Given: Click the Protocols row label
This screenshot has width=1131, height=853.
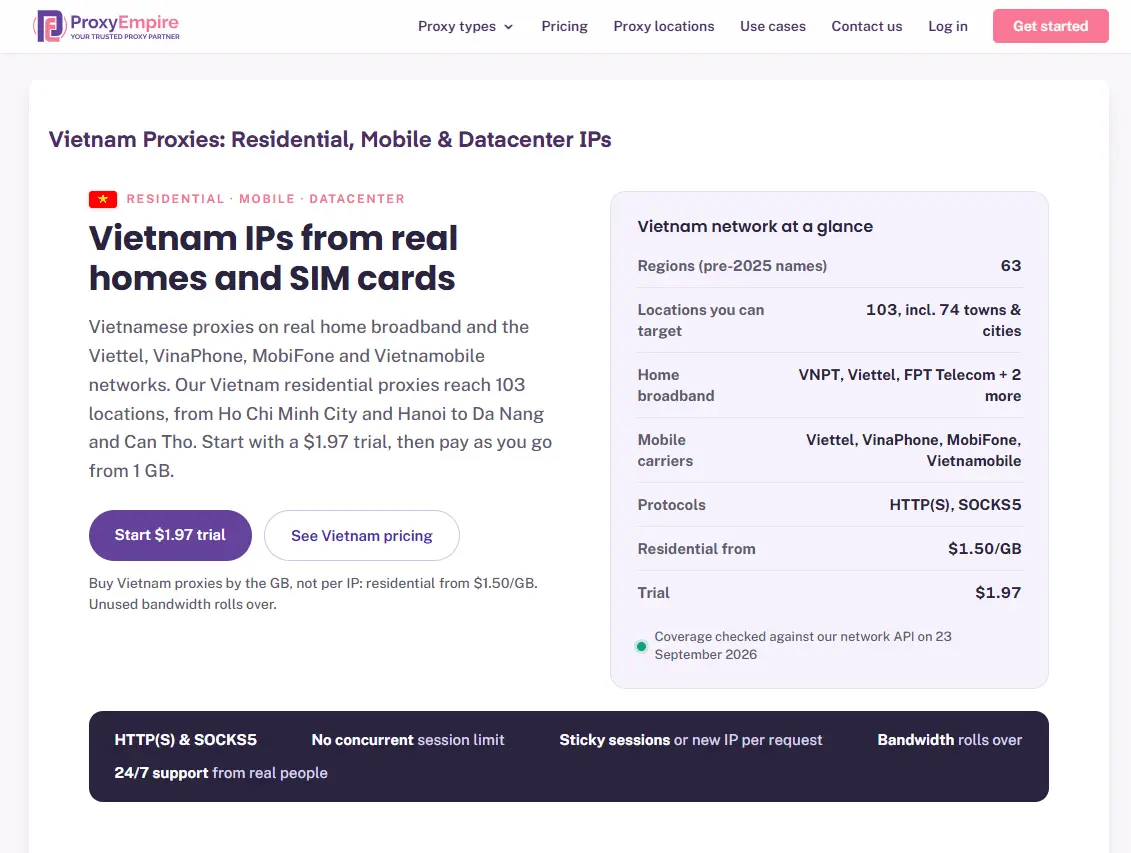Looking at the screenshot, I should [672, 505].
